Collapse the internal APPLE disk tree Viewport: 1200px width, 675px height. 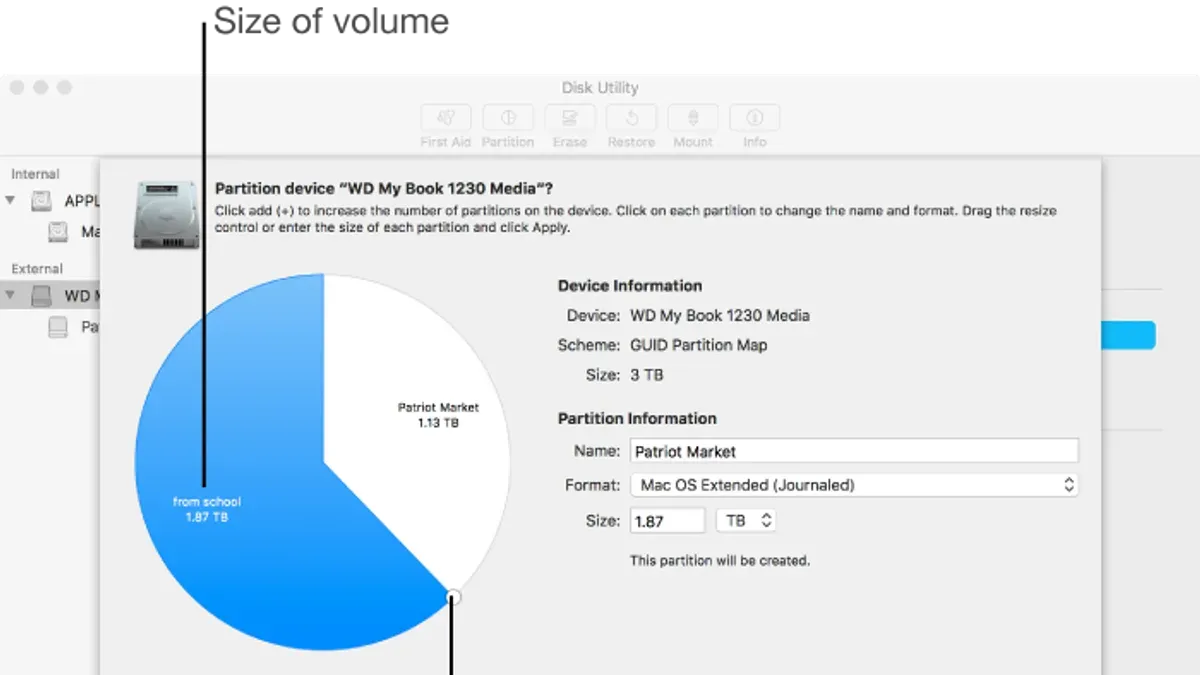[x=11, y=201]
